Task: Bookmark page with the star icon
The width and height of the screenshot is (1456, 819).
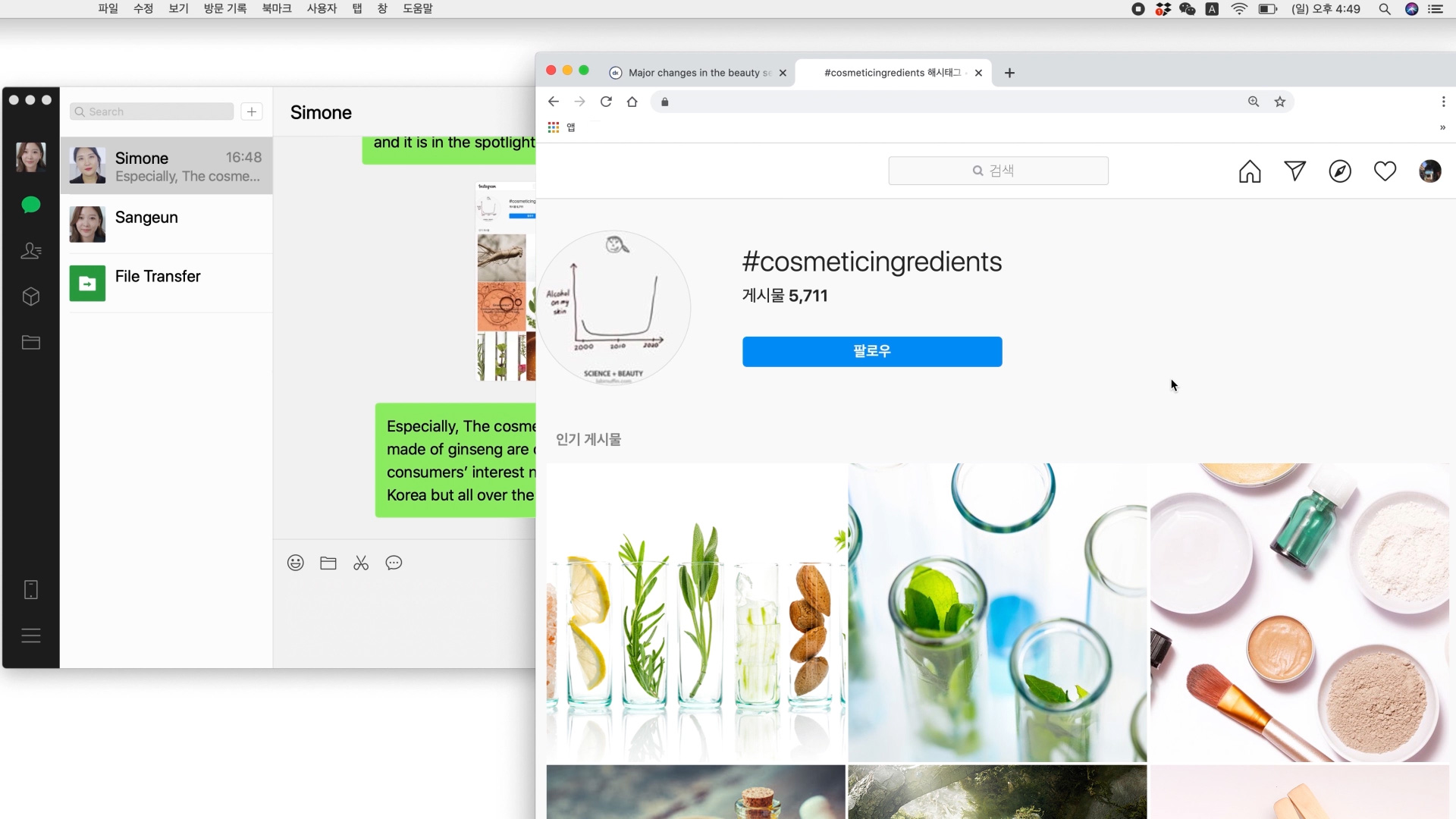Action: [x=1280, y=102]
